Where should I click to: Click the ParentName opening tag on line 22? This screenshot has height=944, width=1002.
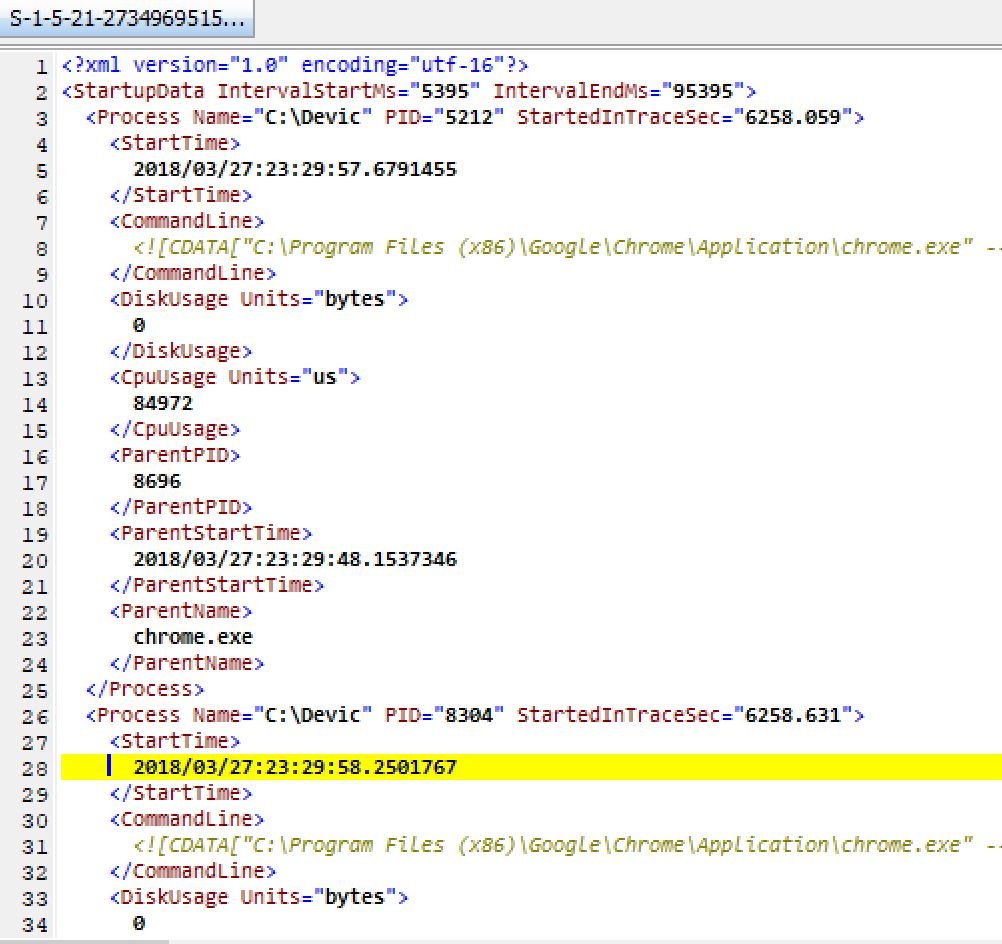(x=180, y=611)
